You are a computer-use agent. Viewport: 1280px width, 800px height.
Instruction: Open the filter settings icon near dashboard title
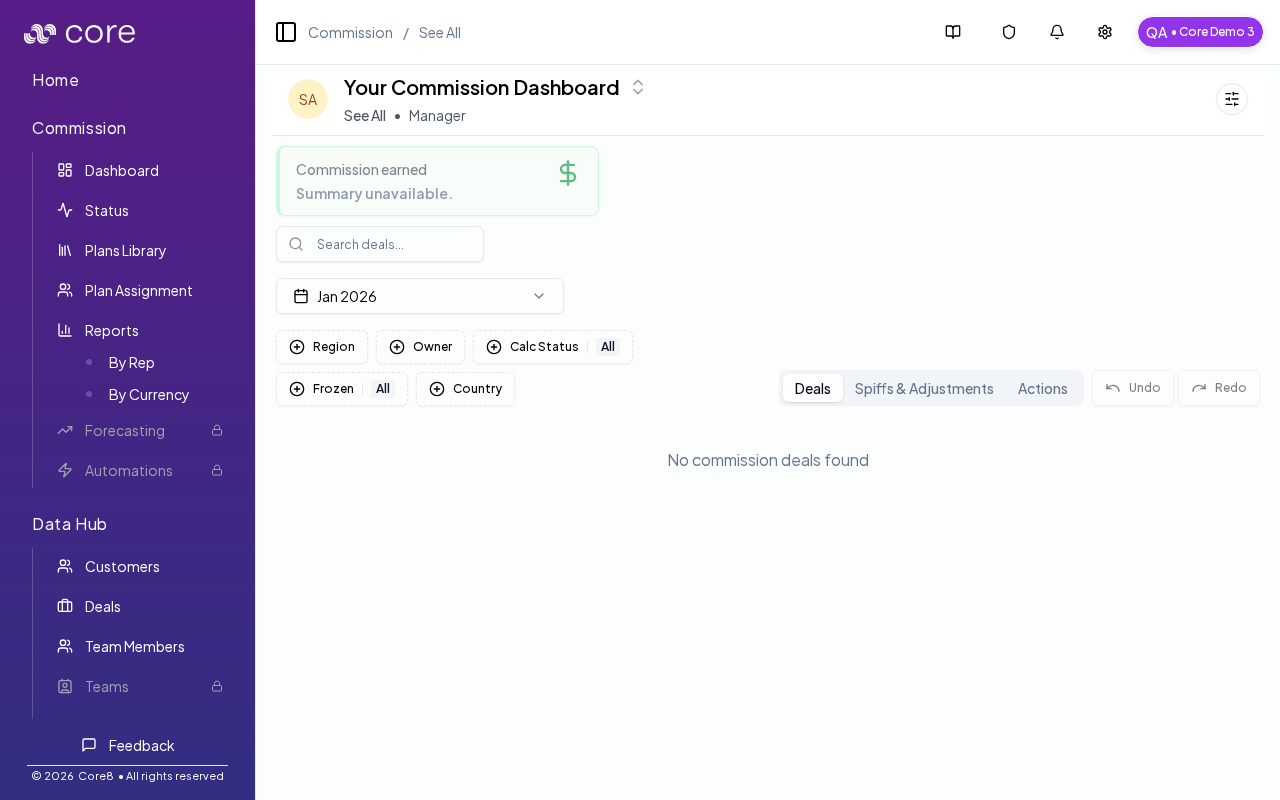(x=1231, y=99)
